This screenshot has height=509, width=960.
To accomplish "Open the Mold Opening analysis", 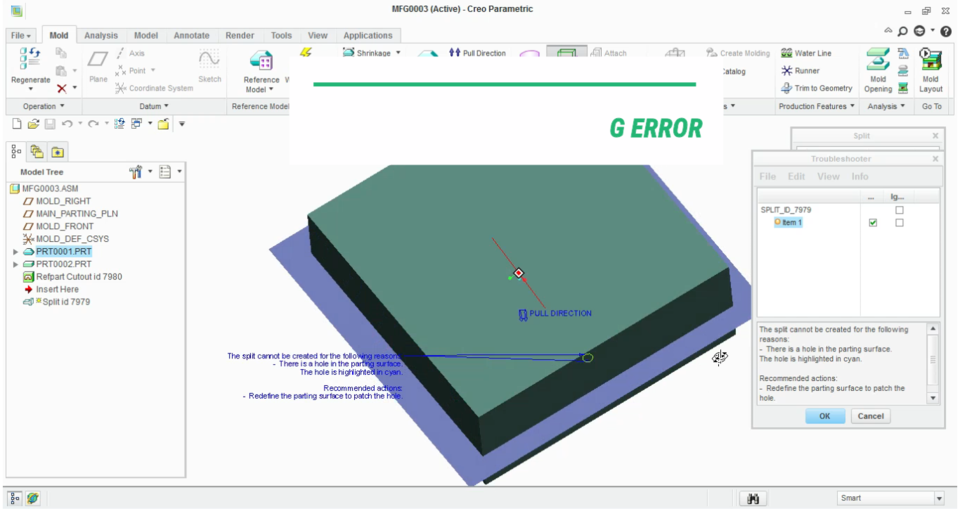I will click(878, 70).
